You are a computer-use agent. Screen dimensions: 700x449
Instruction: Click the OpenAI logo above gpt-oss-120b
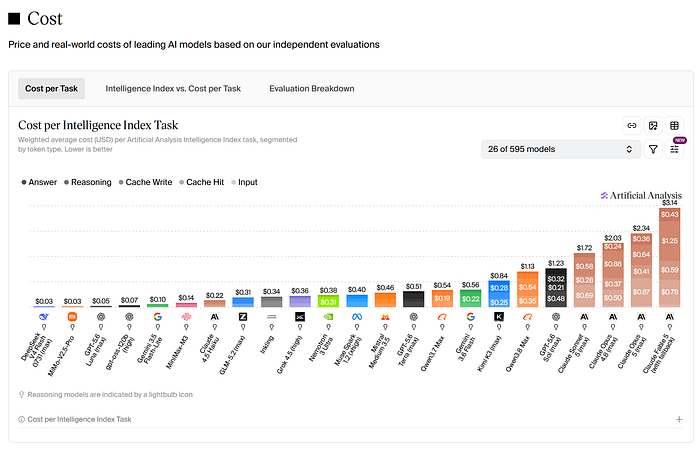[x=129, y=317]
